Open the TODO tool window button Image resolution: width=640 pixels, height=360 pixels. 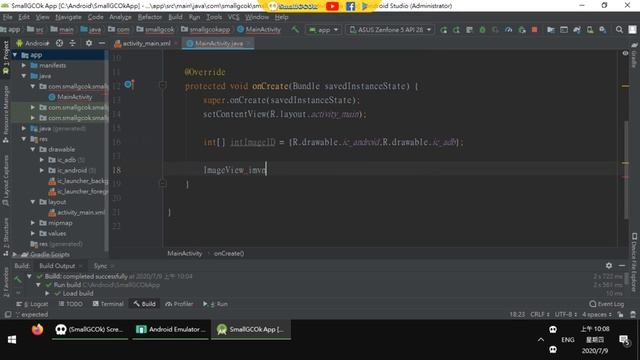[x=70, y=304]
